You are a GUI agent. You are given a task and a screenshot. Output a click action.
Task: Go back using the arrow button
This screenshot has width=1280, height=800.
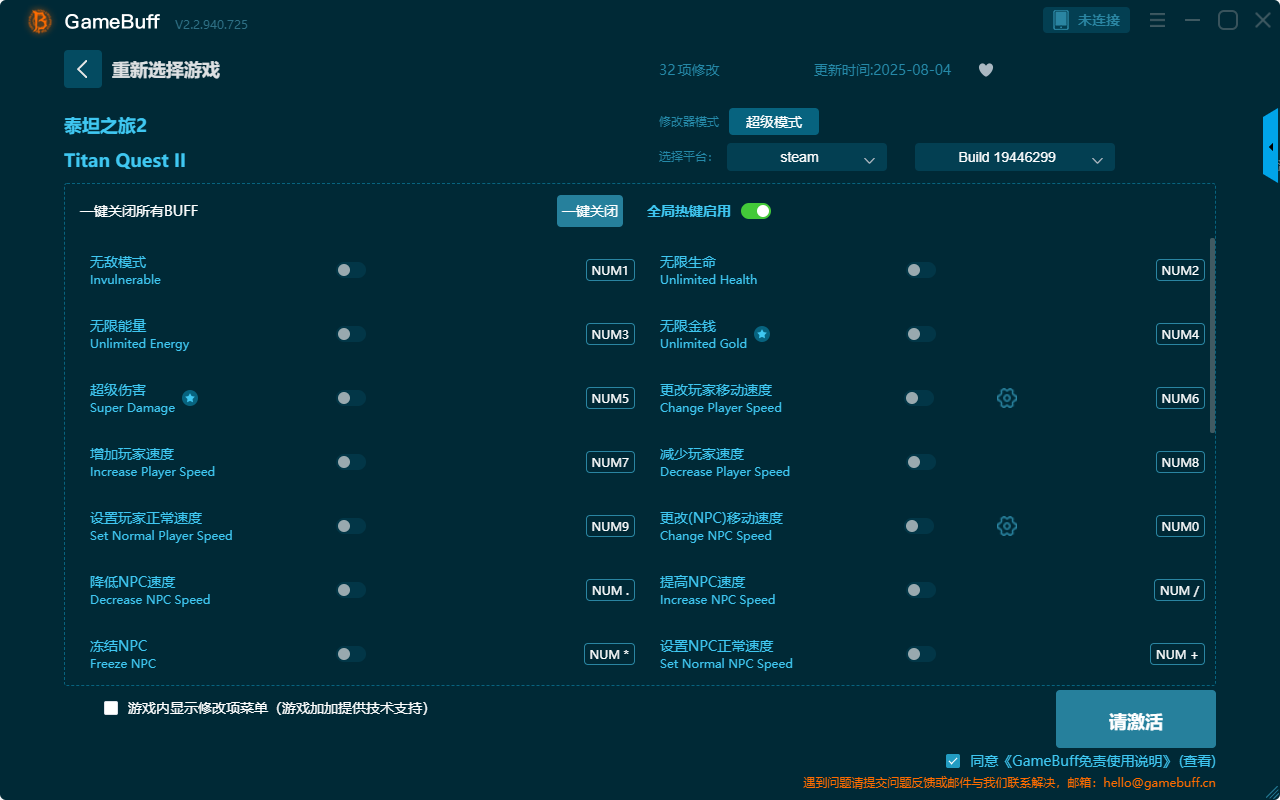(83, 69)
